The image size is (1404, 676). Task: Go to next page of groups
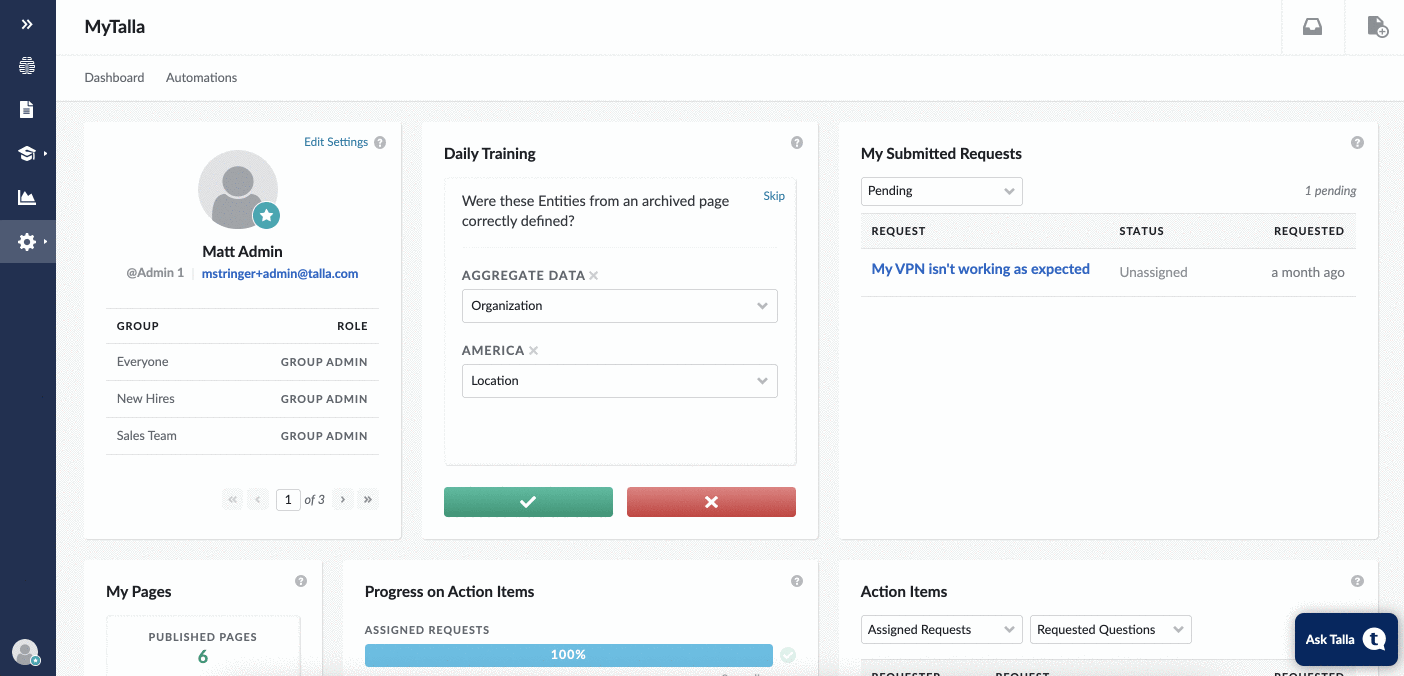tap(343, 499)
